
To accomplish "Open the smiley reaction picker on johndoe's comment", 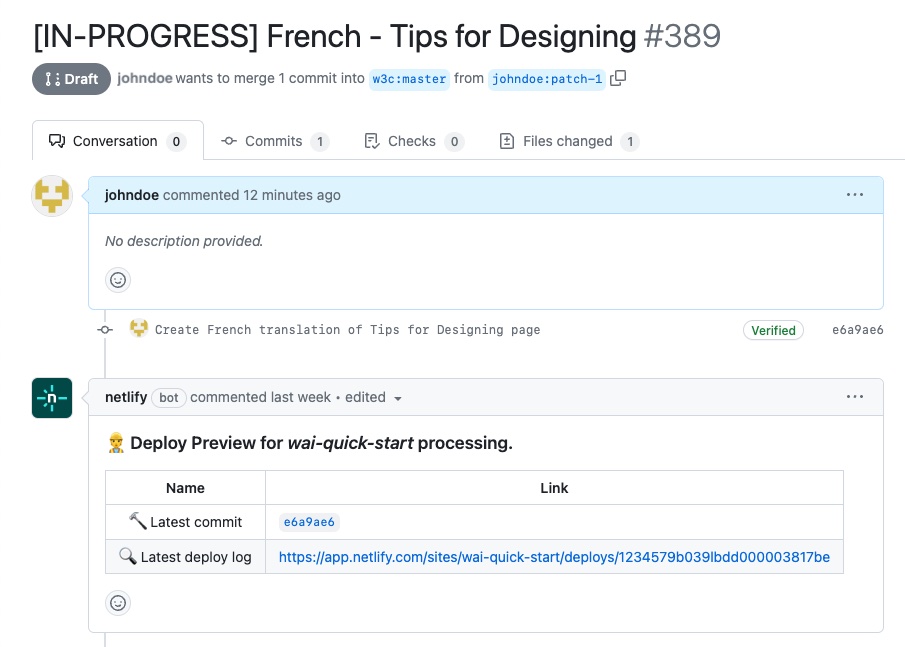I will coord(118,280).
